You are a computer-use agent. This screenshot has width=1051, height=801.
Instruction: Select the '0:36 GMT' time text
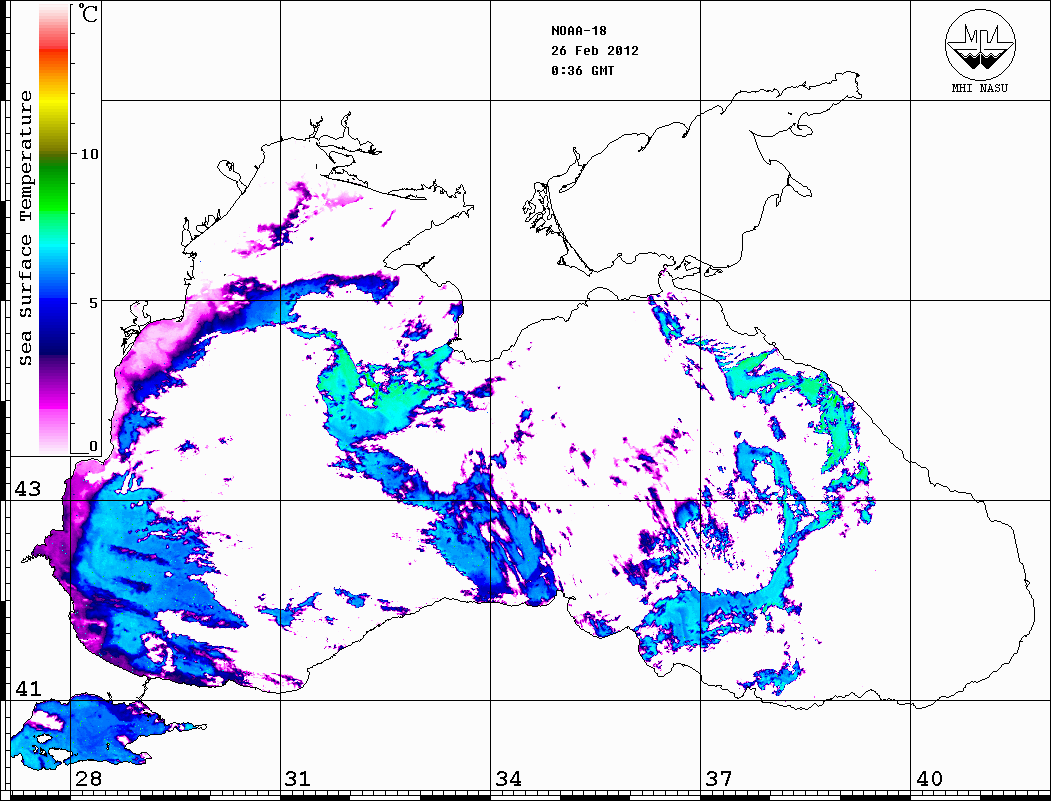[583, 71]
